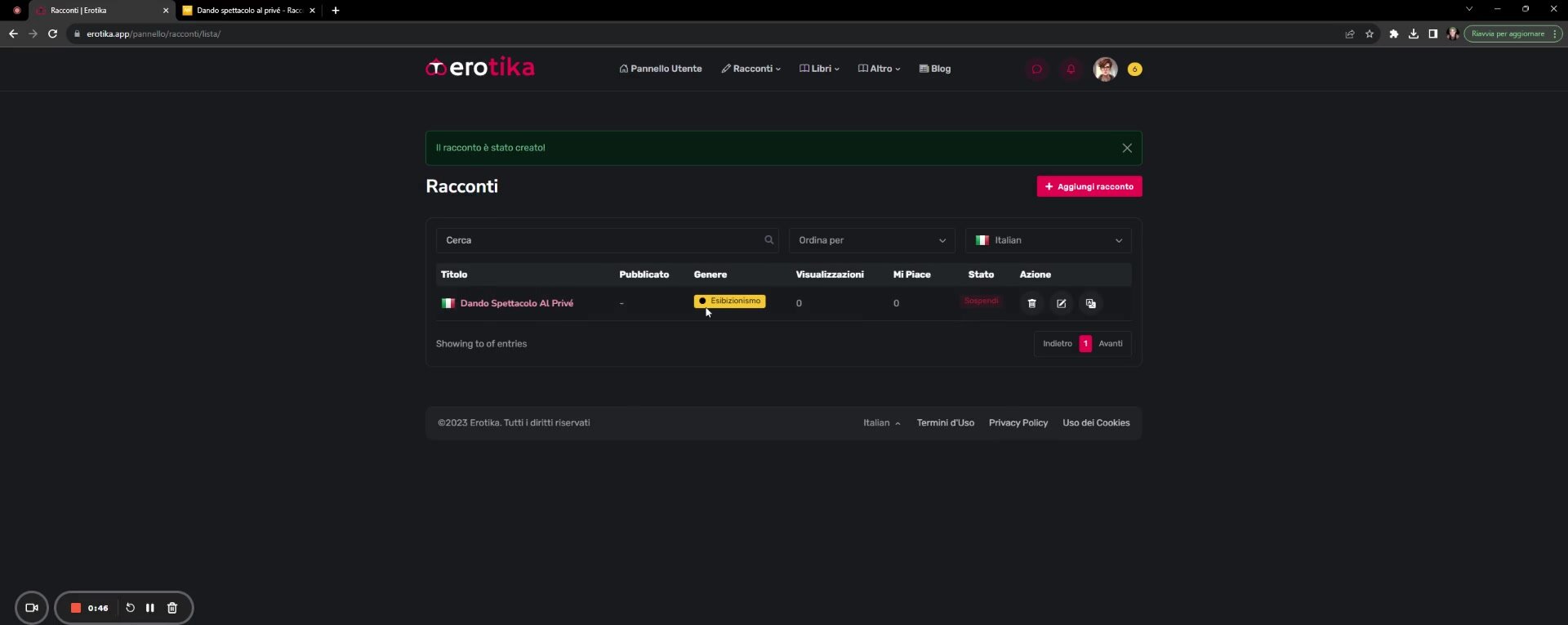Image resolution: width=1568 pixels, height=625 pixels.
Task: Stop the screen recording
Action: point(76,608)
